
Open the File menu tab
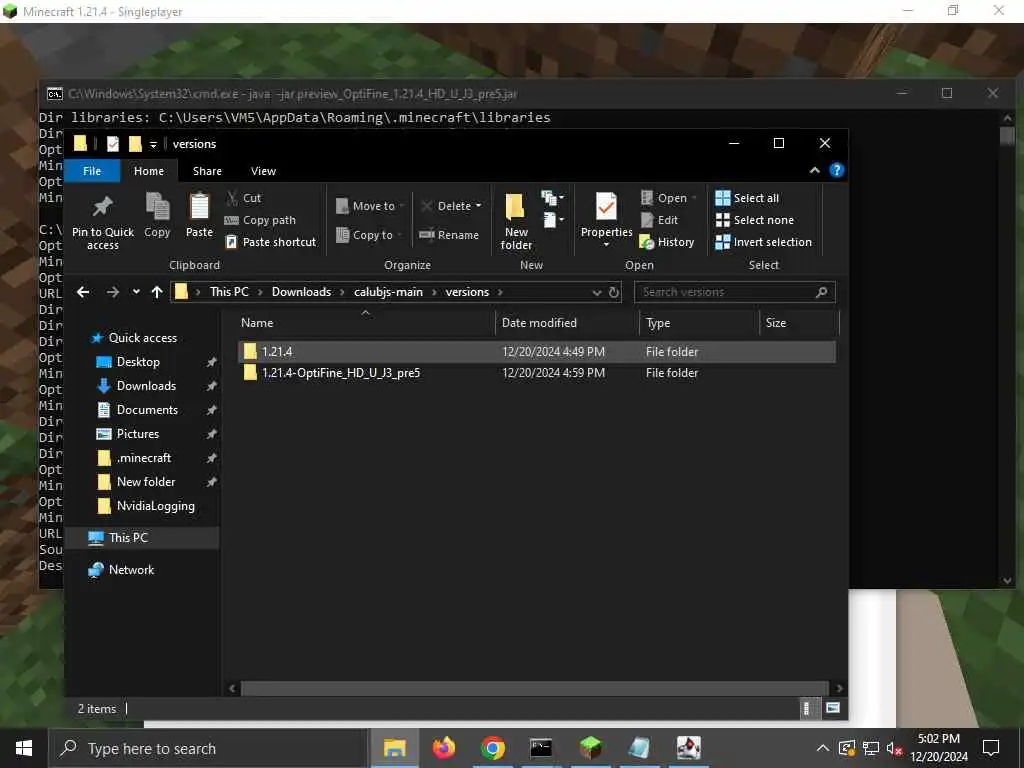pyautogui.click(x=92, y=171)
